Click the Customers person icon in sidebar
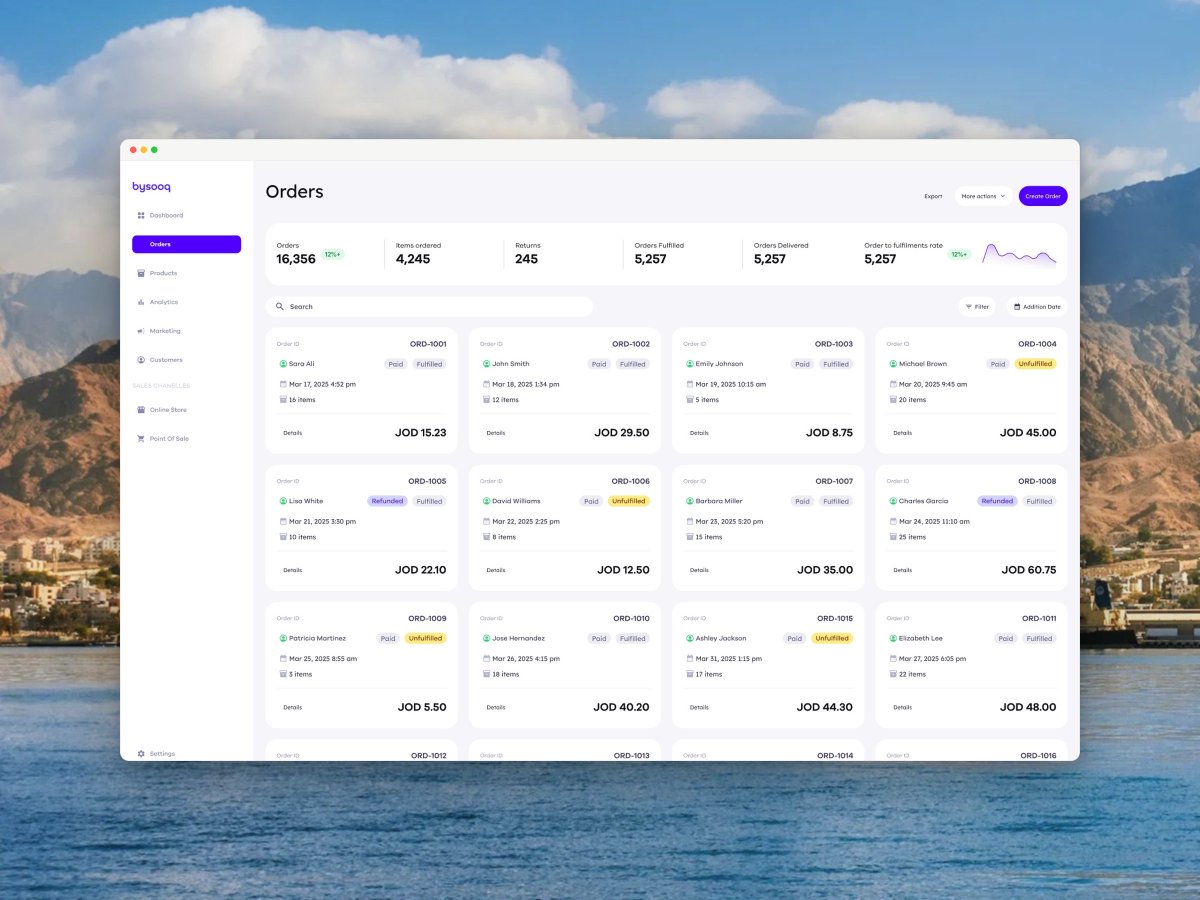Screen dimensions: 1200x900 pos(141,360)
